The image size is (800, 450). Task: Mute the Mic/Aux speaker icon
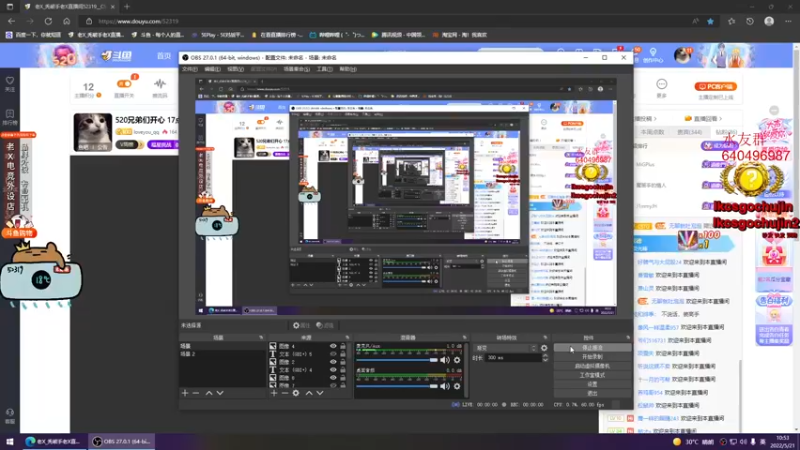pyautogui.click(x=445, y=360)
